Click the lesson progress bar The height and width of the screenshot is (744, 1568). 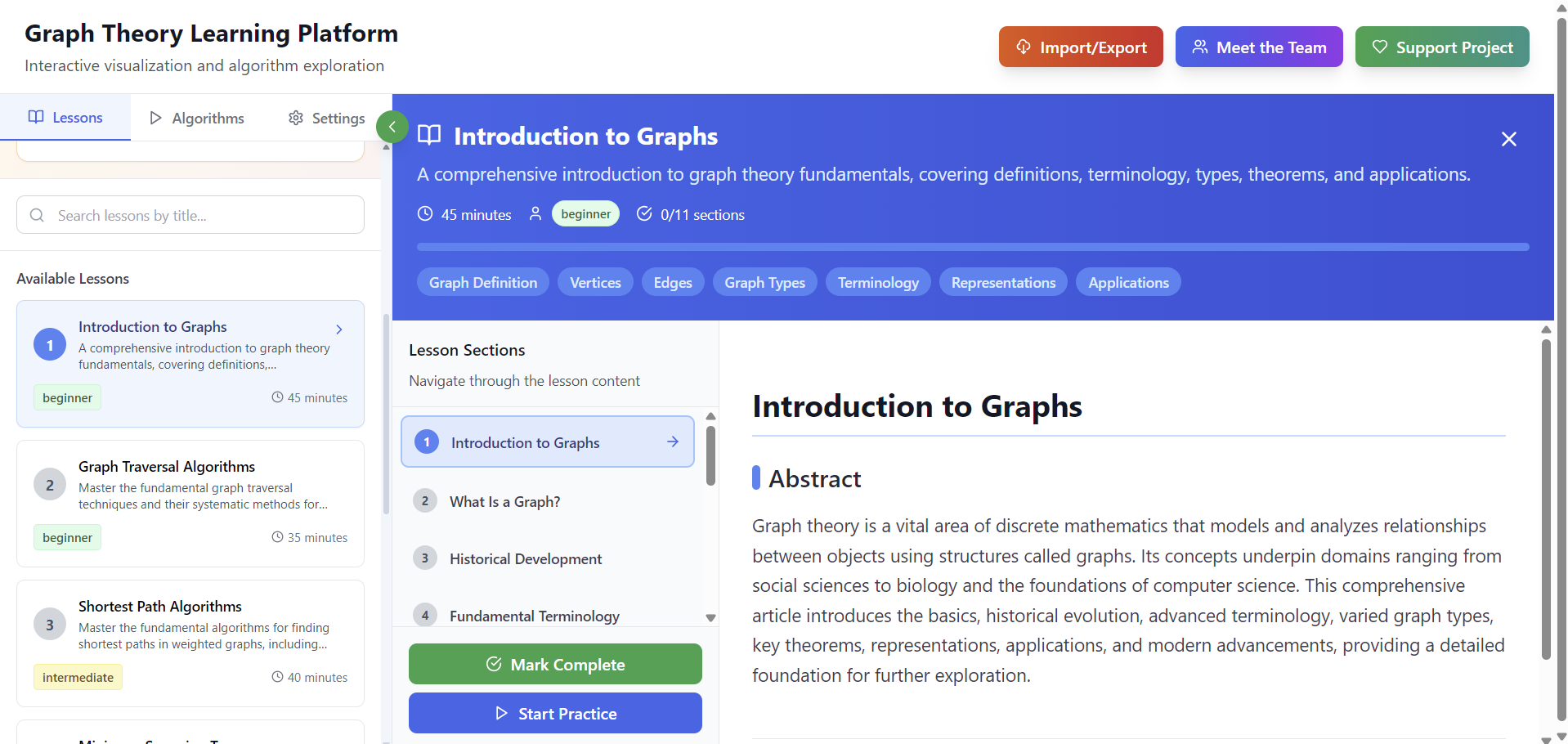point(972,247)
